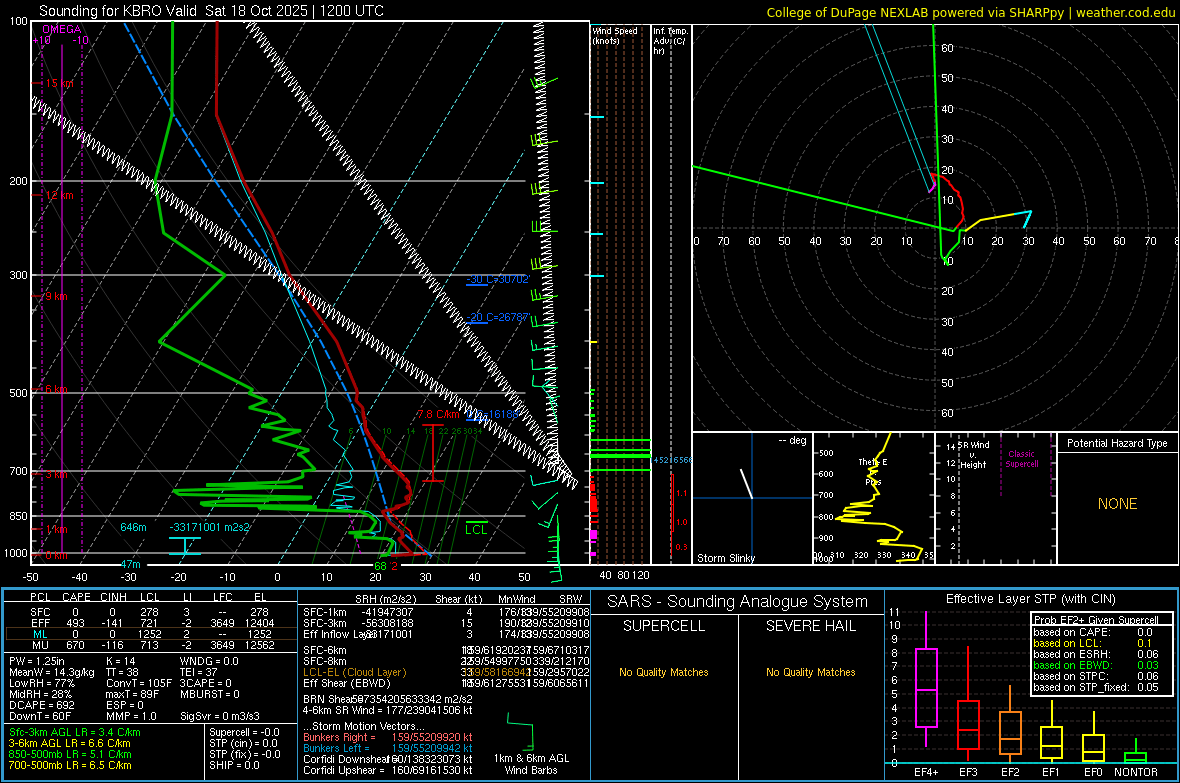Click the CINH column header

tap(114, 597)
